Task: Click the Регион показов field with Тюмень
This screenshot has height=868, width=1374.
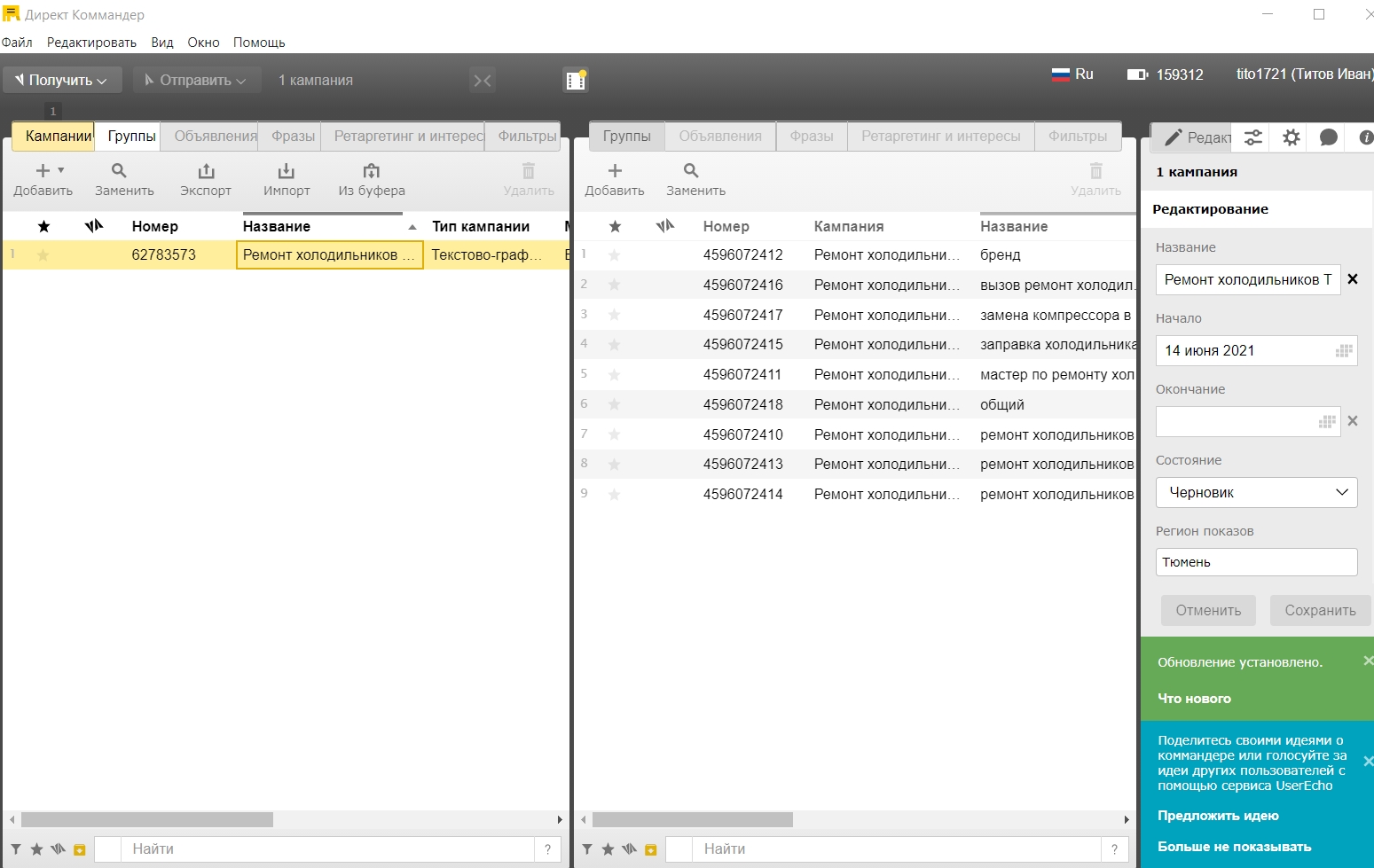Action: [x=1256, y=562]
